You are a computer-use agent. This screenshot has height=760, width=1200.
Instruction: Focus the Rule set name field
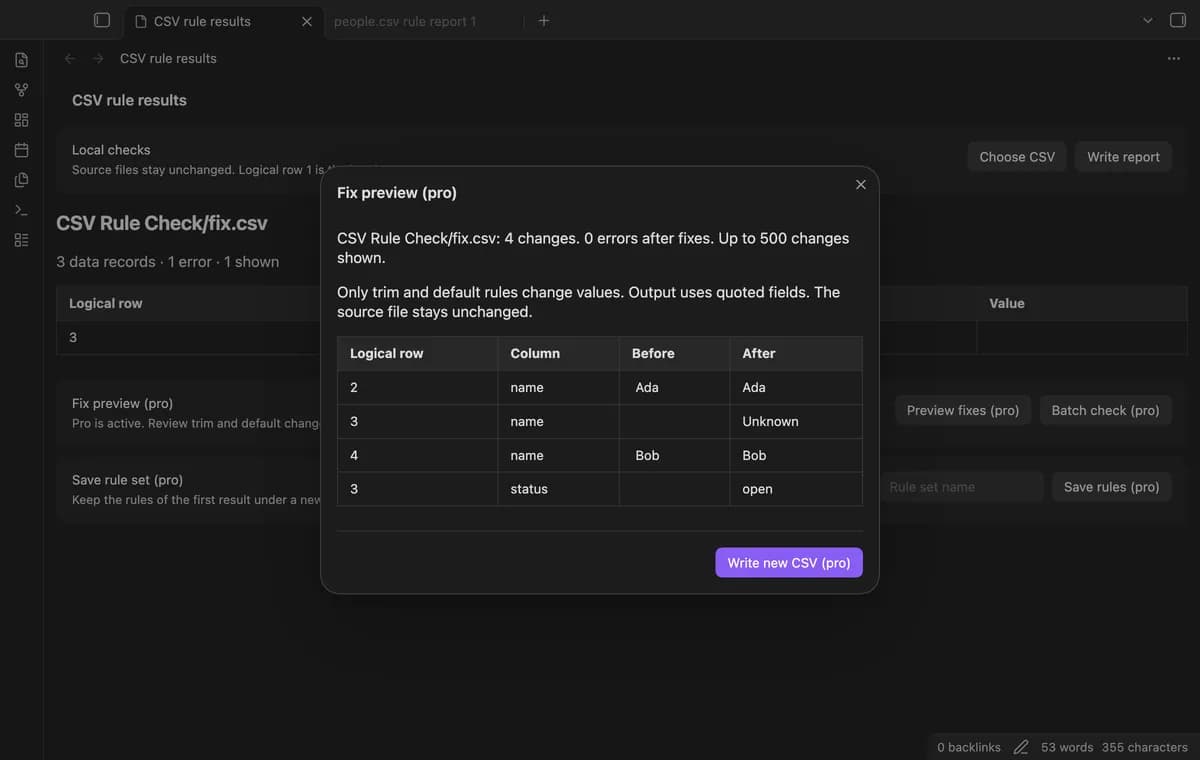point(962,487)
